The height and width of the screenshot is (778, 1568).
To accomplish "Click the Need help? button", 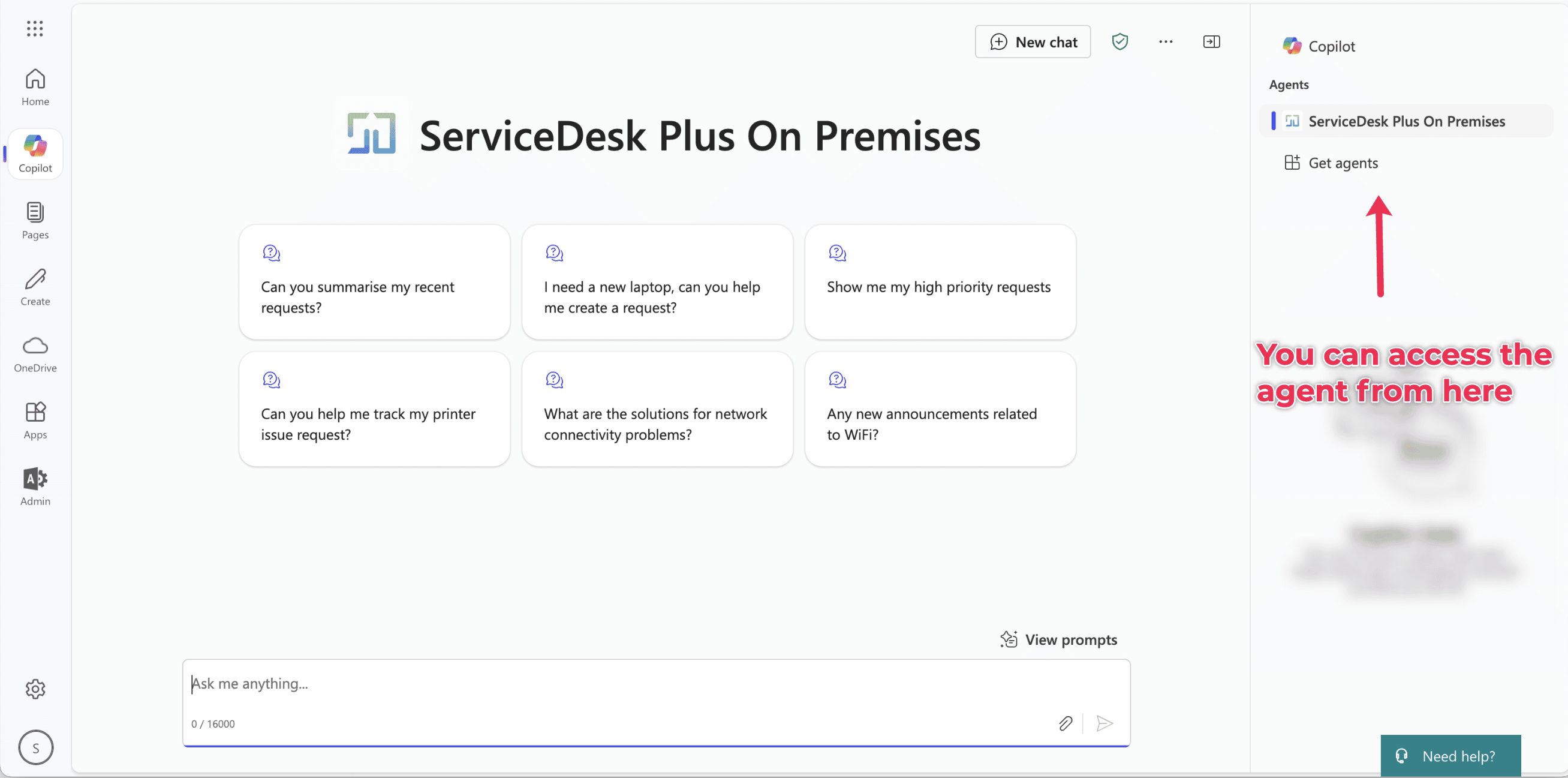I will [1450, 756].
